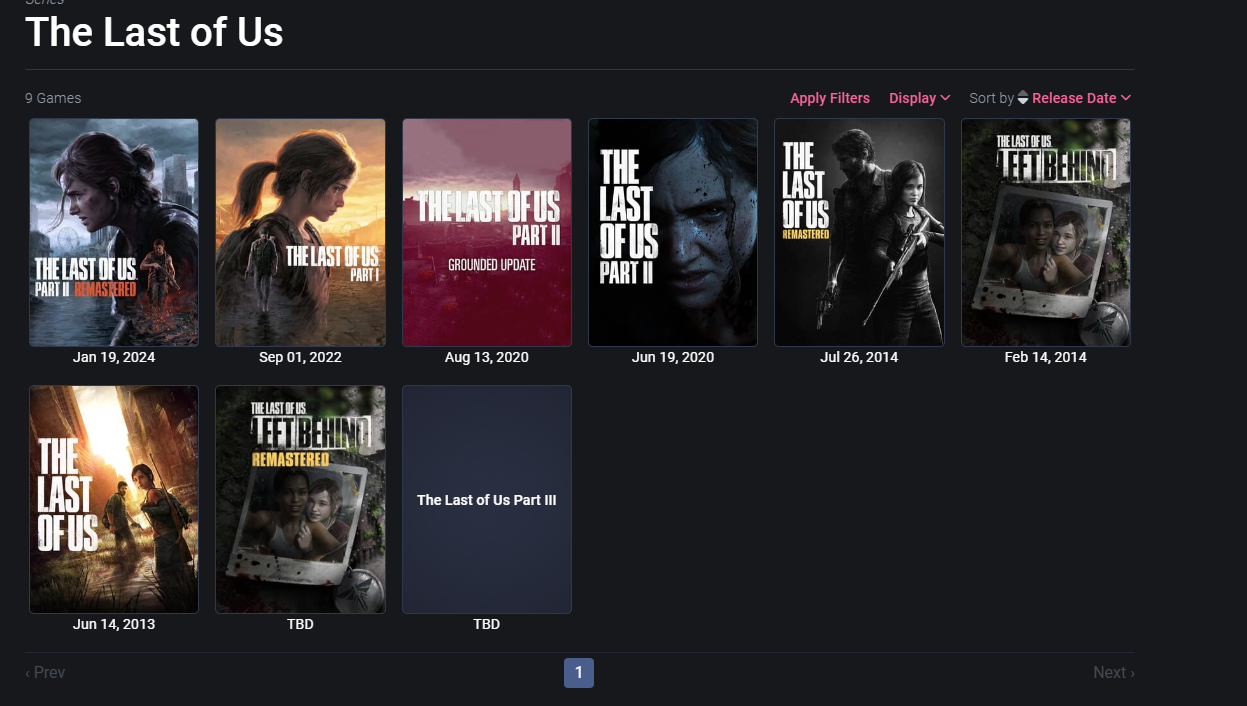
Task: Open The Last of Us Part I cover
Action: pyautogui.click(x=300, y=233)
